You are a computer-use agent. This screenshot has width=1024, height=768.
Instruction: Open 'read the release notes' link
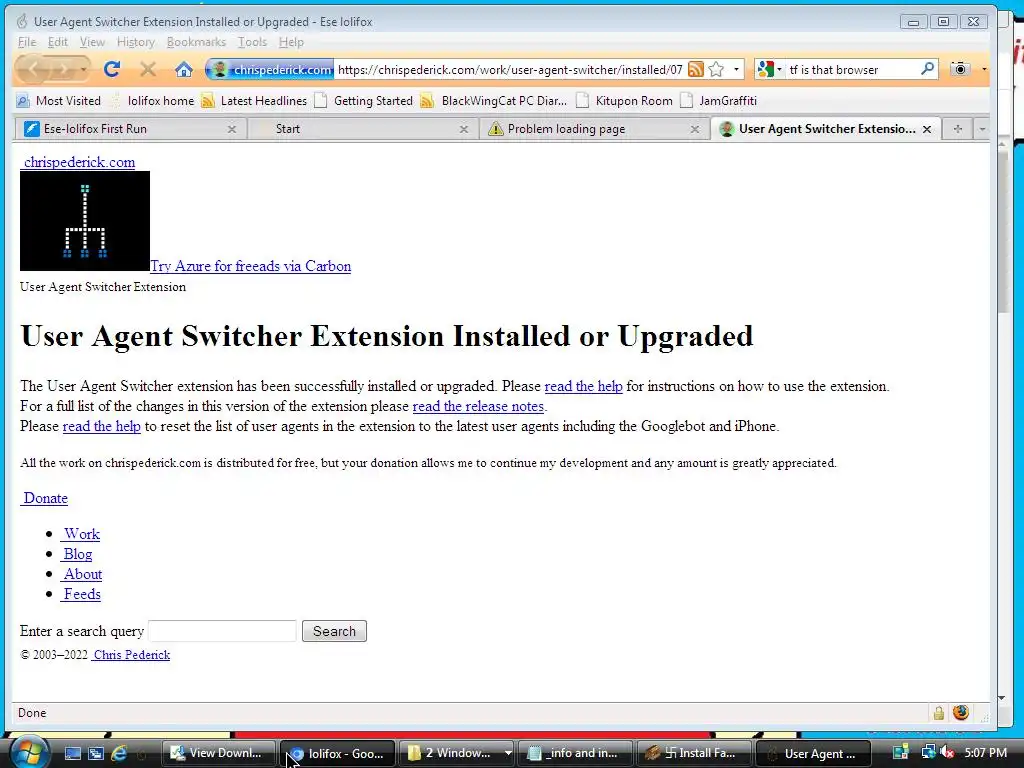pyautogui.click(x=478, y=406)
